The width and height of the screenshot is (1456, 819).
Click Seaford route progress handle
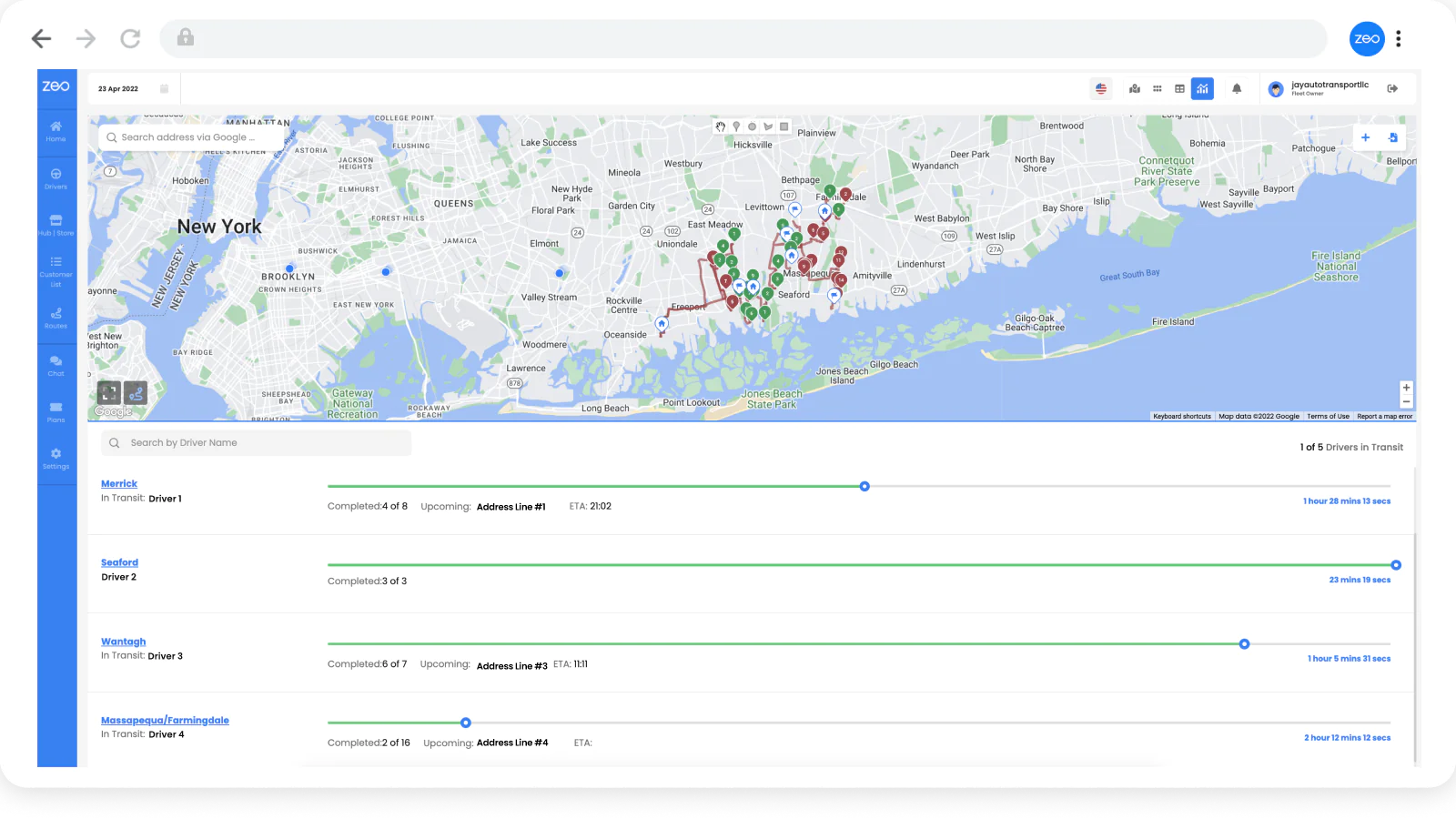1396,565
